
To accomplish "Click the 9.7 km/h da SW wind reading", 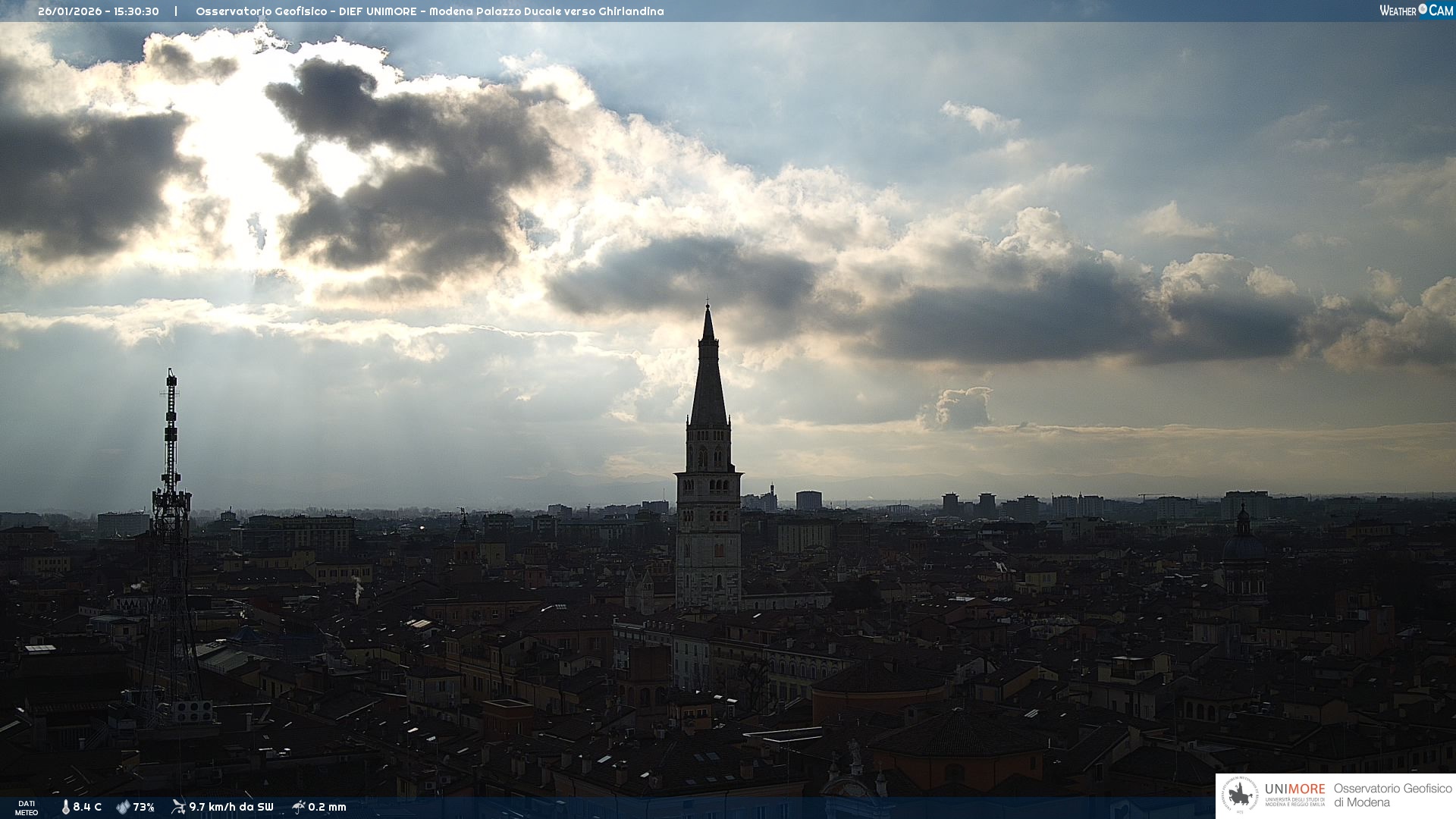I will pos(231,807).
